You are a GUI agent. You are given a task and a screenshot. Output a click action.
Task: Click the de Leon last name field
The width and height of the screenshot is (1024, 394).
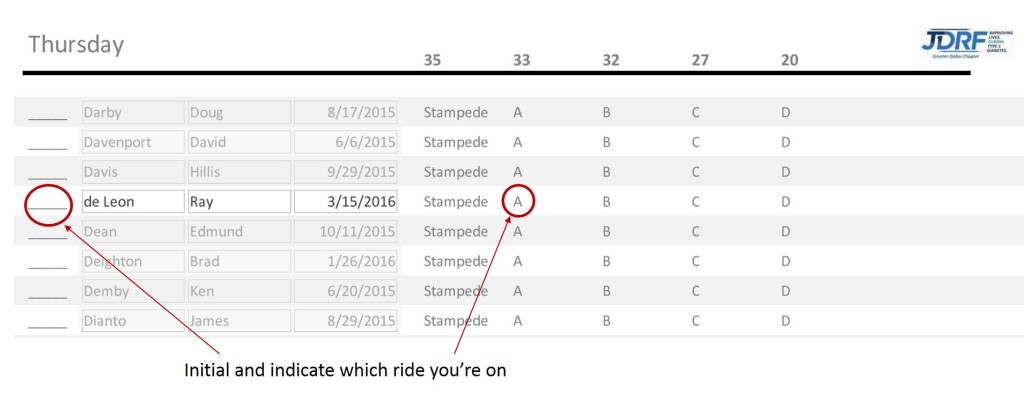tap(133, 202)
